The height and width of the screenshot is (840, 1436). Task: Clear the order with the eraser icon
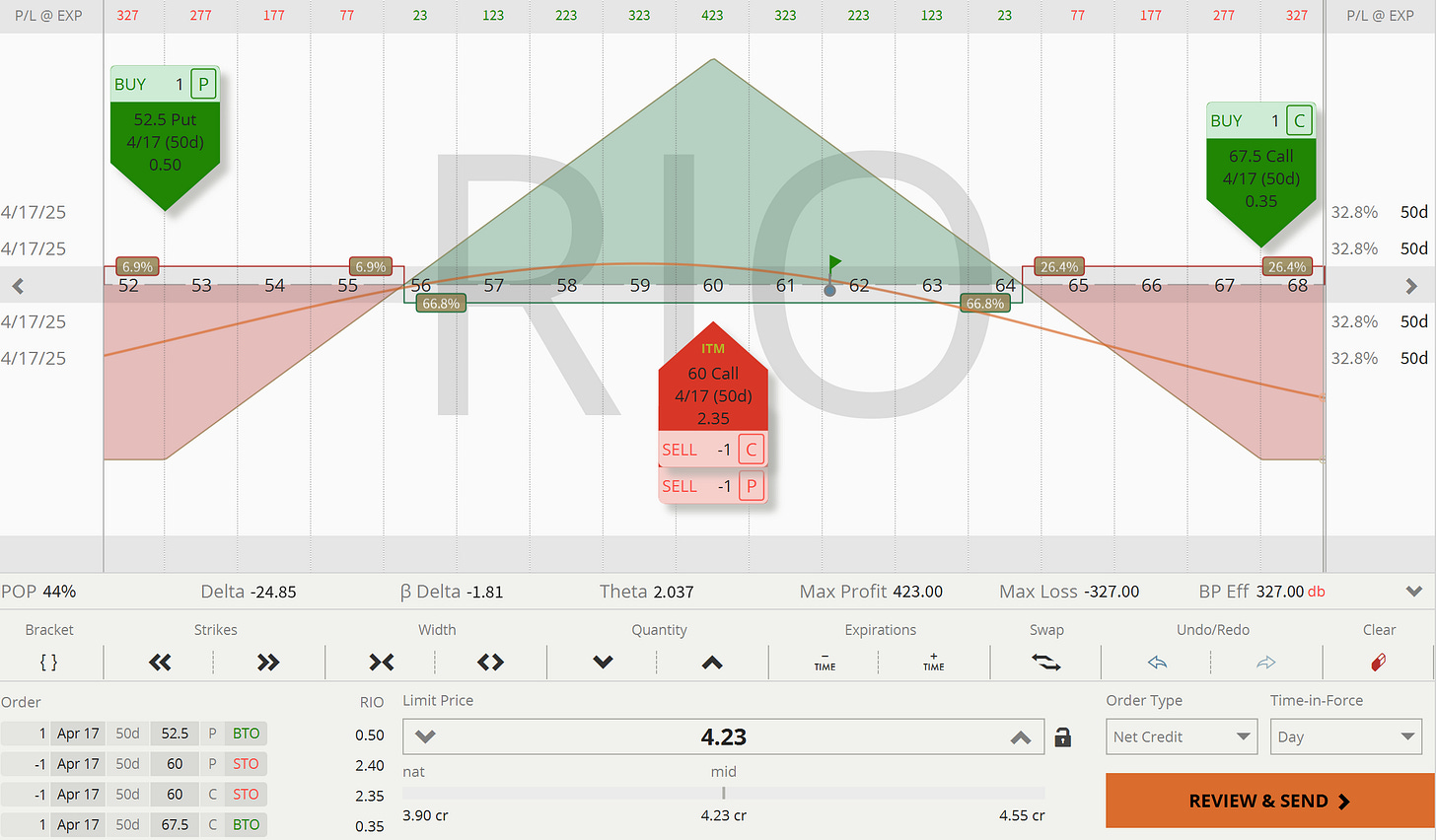pyautogui.click(x=1379, y=663)
